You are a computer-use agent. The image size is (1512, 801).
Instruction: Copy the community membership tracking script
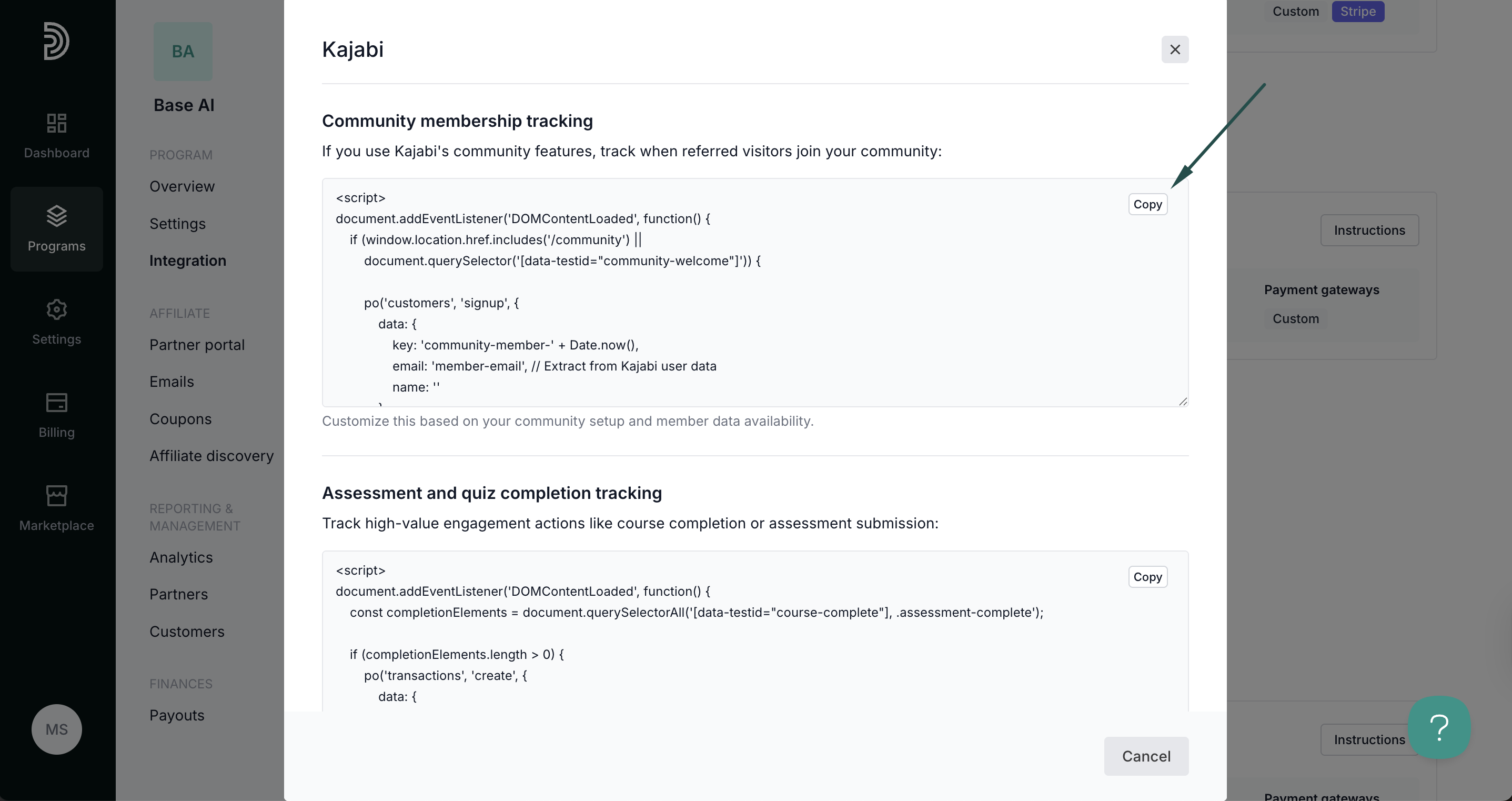[x=1147, y=204]
